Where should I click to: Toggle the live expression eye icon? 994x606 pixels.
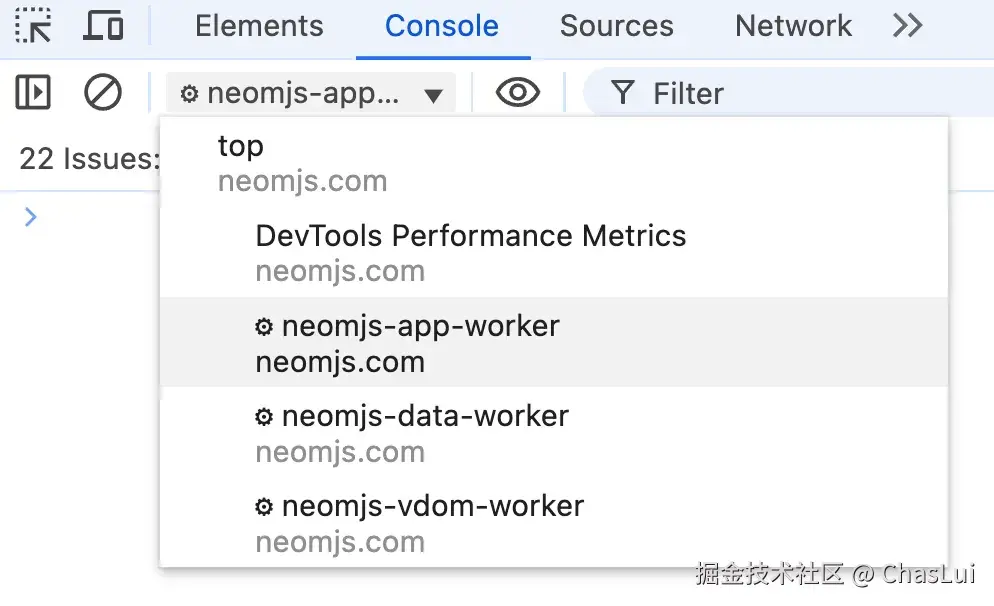click(517, 93)
